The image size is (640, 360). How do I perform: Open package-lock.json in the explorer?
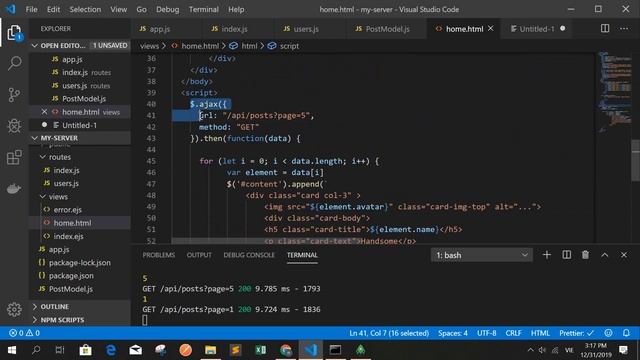click(x=80, y=263)
